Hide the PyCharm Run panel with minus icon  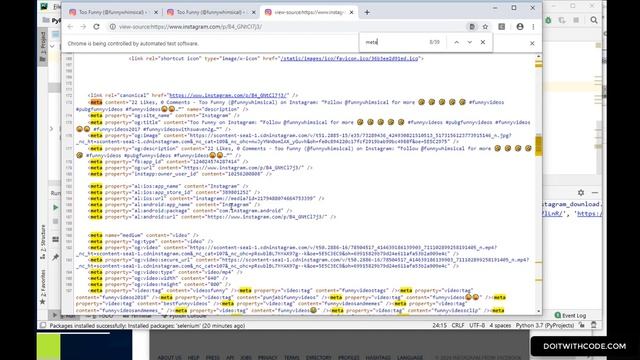[x=595, y=193]
